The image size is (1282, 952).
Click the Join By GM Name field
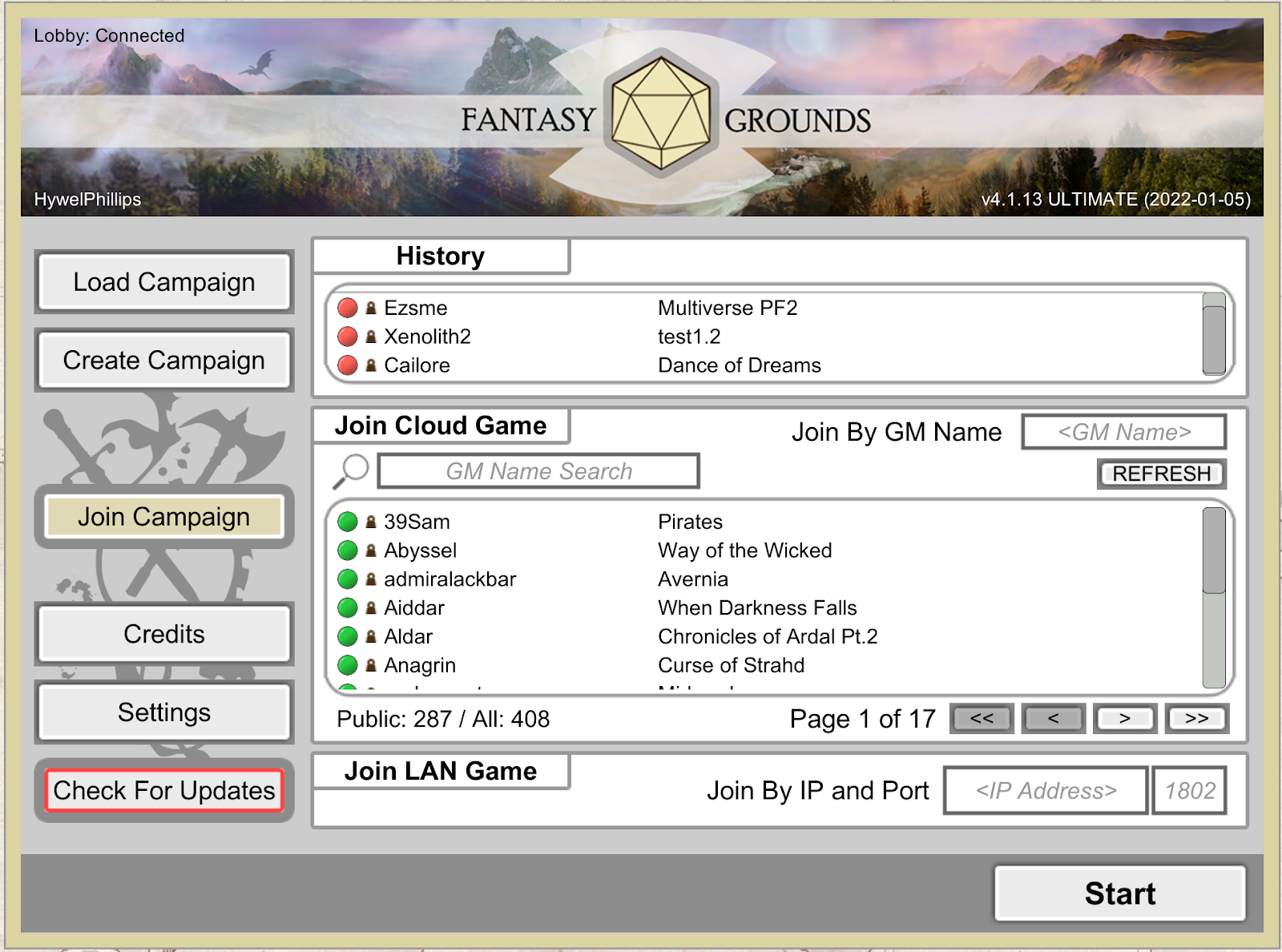(1124, 432)
